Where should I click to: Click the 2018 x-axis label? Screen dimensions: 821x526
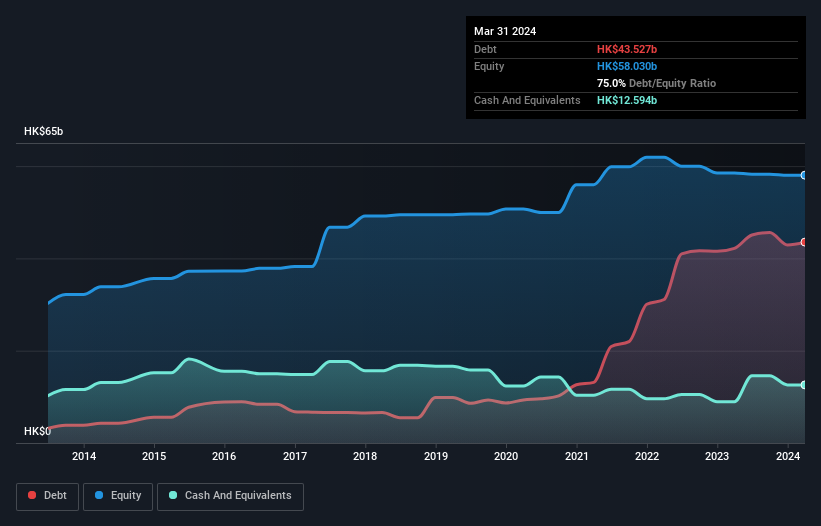click(365, 456)
